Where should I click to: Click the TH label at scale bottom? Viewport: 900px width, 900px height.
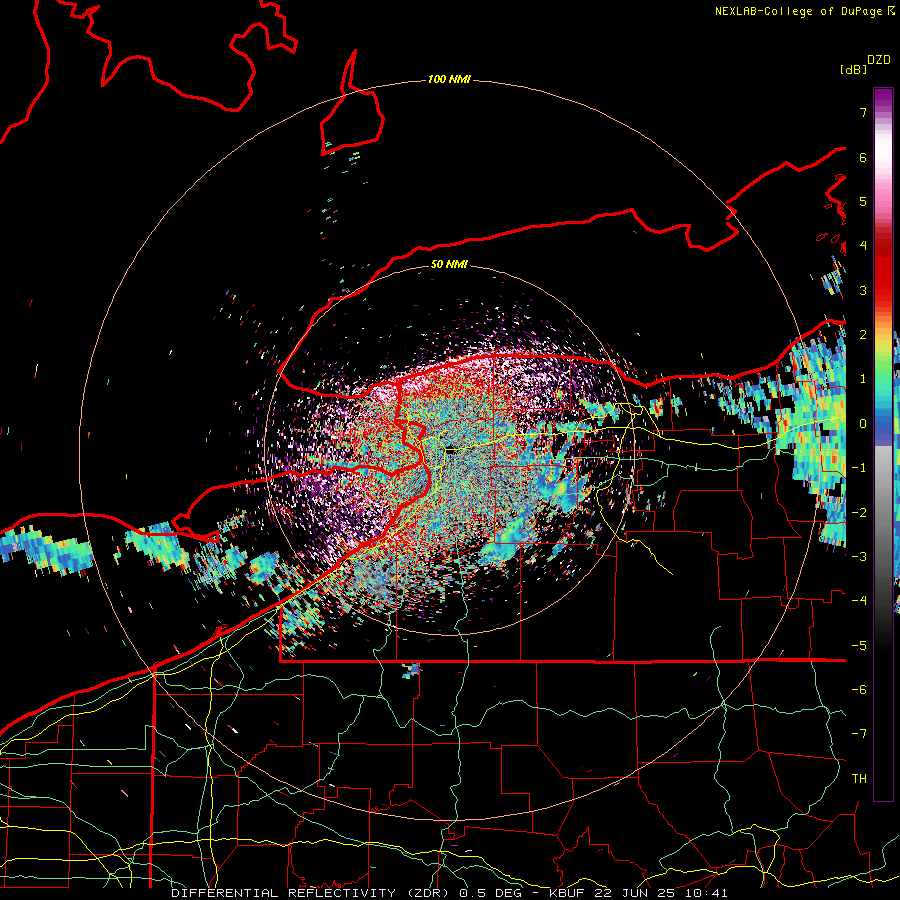pyautogui.click(x=859, y=778)
